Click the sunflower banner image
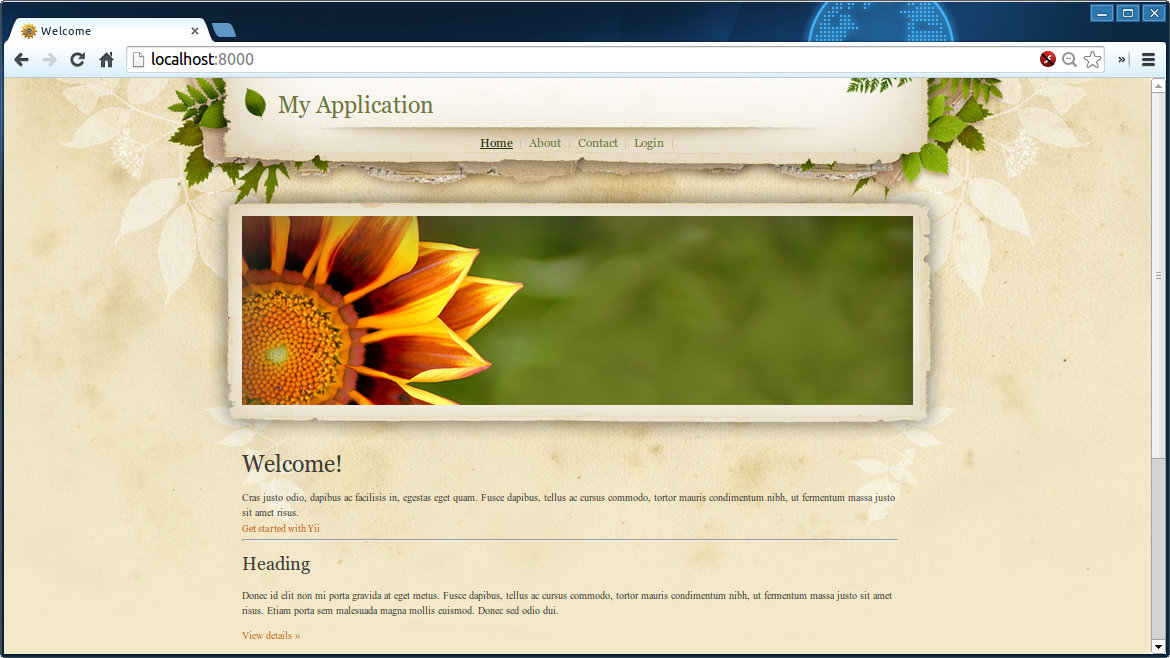The image size is (1170, 658). 577,310
